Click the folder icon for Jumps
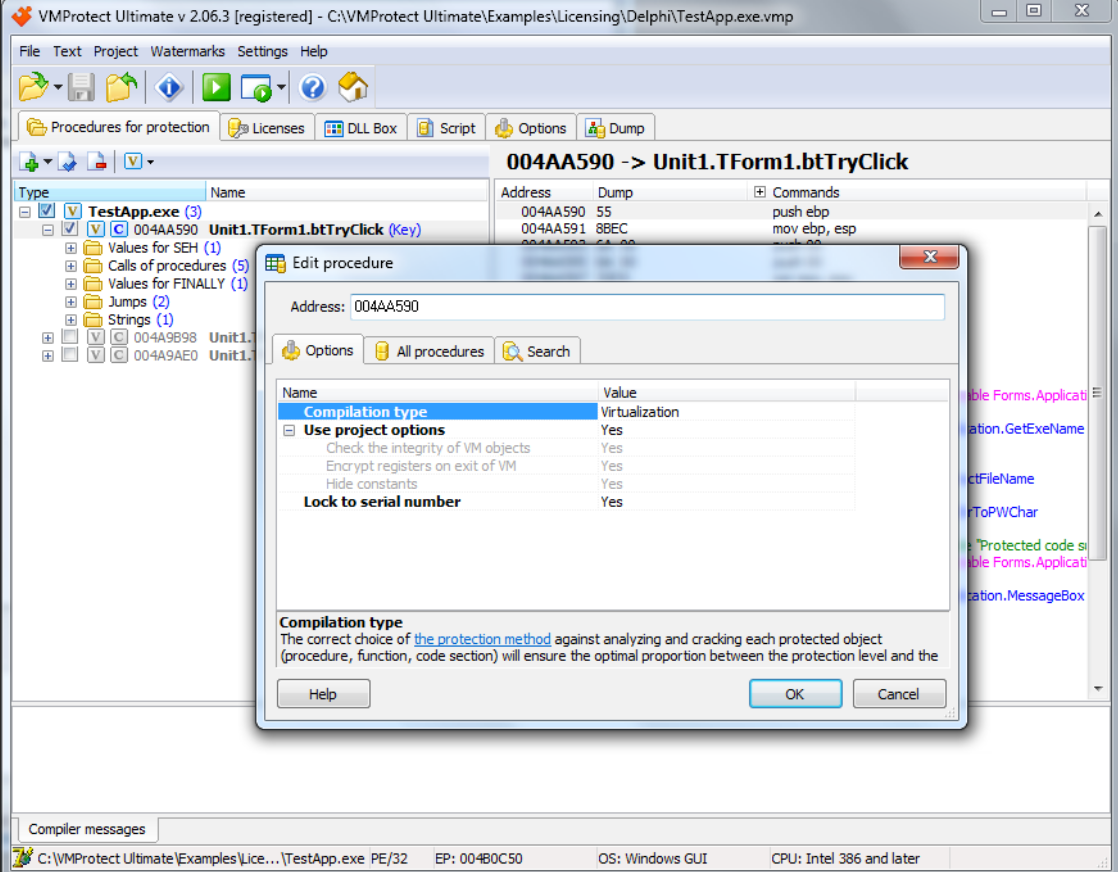The width and height of the screenshot is (1118, 872). point(93,302)
